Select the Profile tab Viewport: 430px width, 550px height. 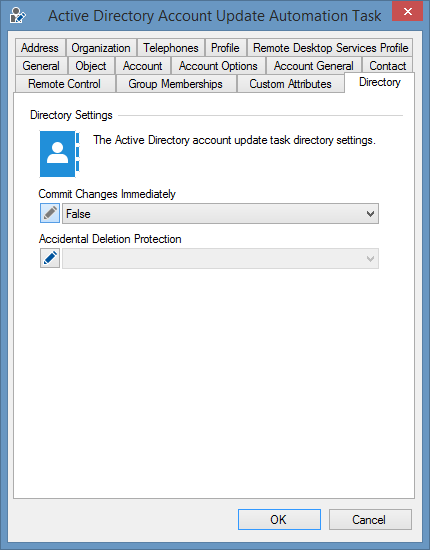click(226, 48)
